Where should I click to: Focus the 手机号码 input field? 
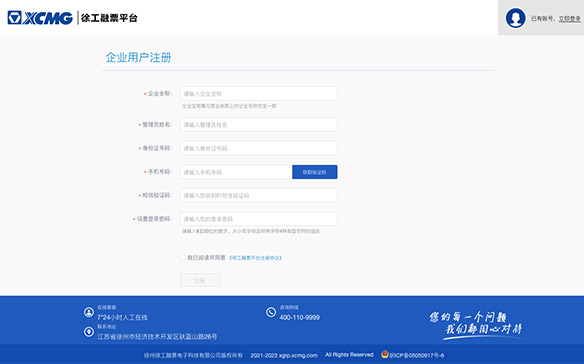(236, 172)
